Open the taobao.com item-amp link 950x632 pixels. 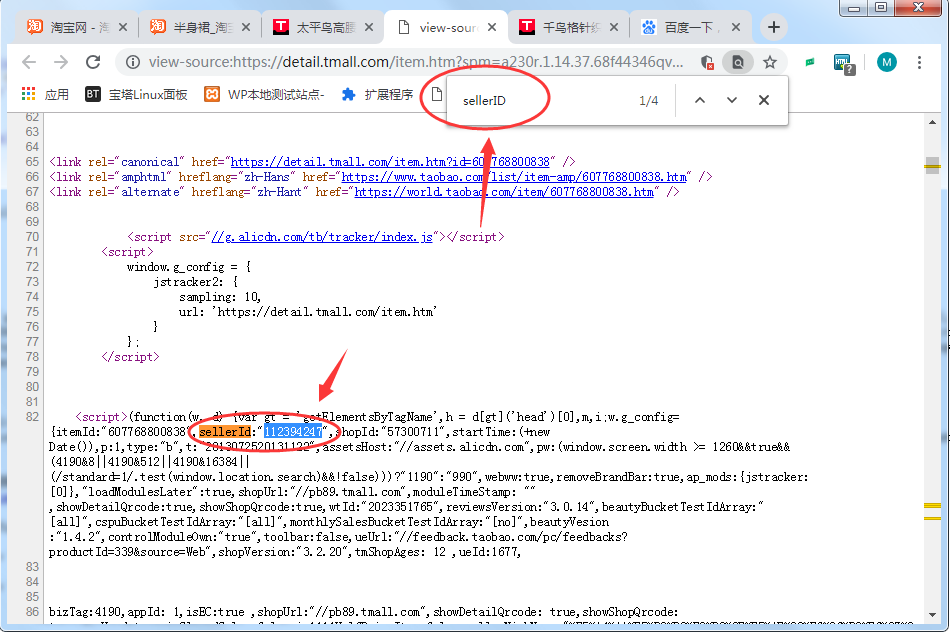(x=514, y=177)
